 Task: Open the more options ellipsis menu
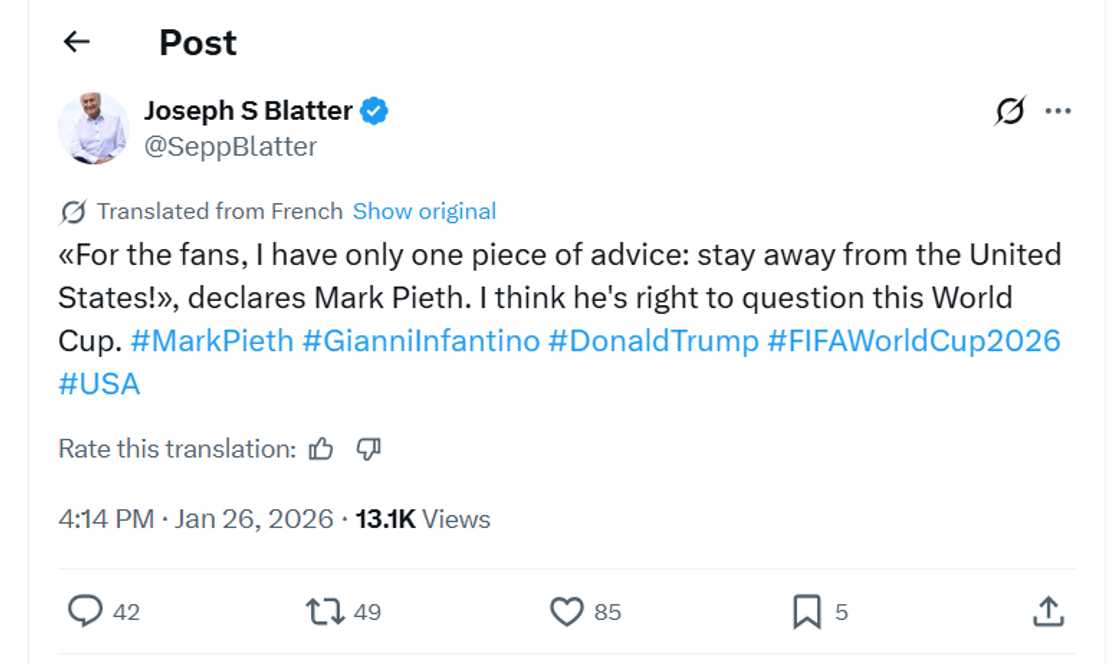pos(1057,113)
